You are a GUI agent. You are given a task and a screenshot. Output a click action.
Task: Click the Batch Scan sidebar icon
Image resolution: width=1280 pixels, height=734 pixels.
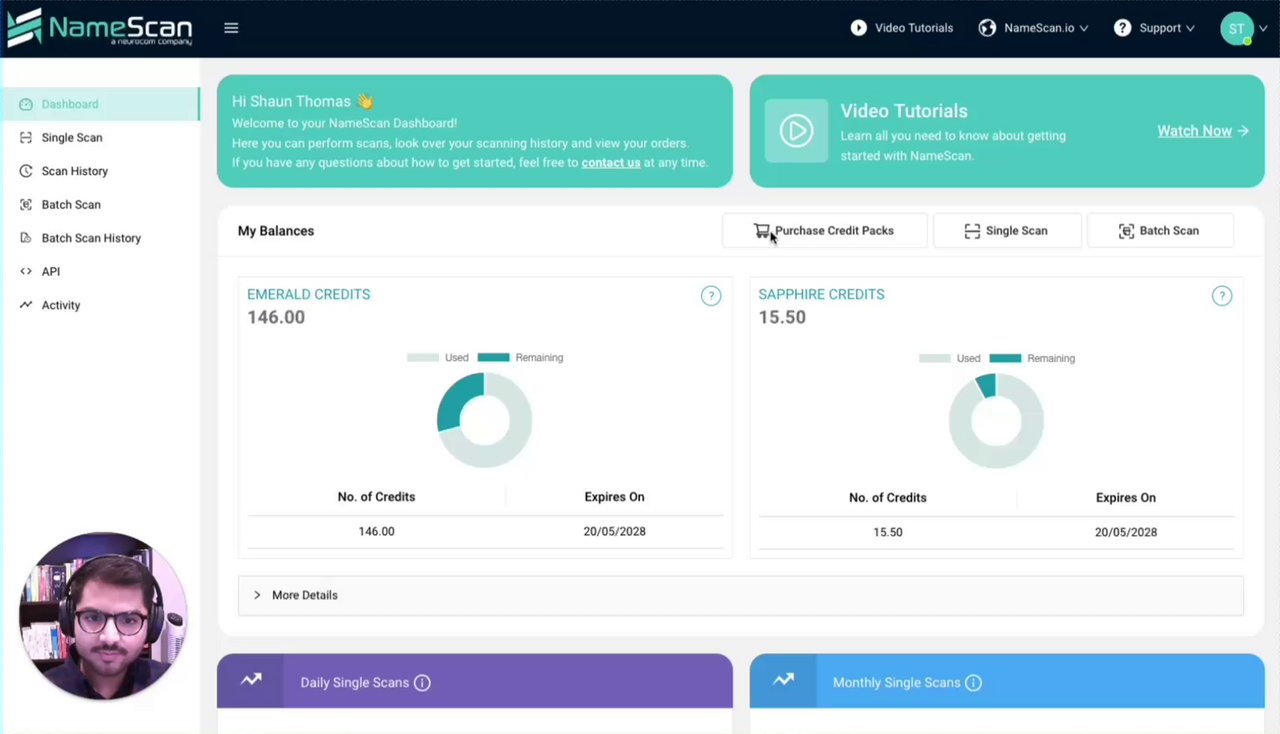click(26, 205)
